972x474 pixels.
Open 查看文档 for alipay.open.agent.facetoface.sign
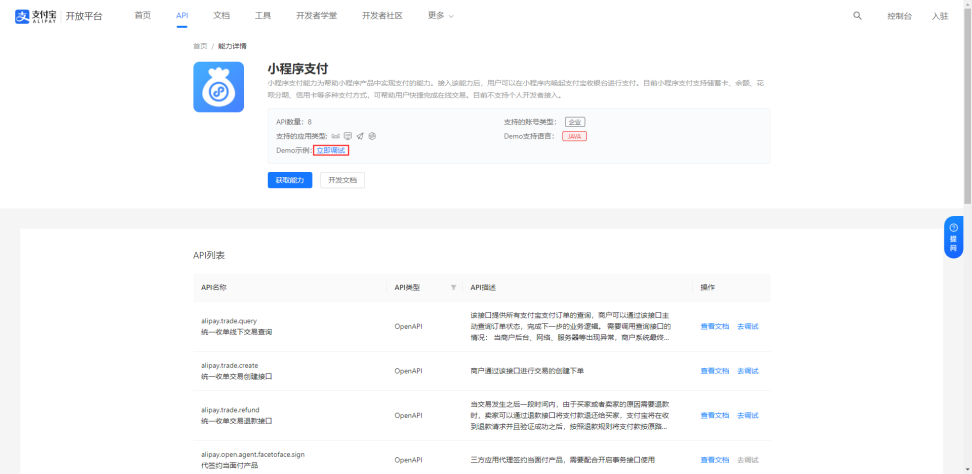point(715,460)
